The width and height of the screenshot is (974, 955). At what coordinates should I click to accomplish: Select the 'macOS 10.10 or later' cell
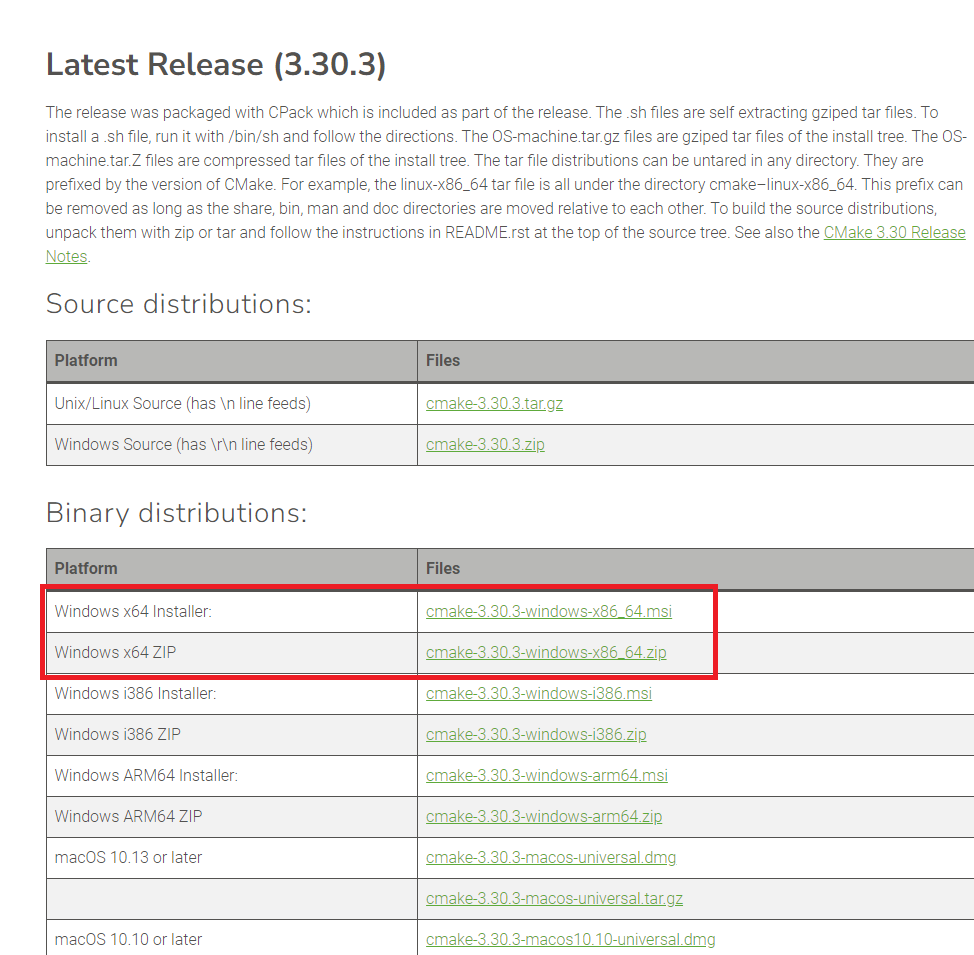tap(232, 938)
